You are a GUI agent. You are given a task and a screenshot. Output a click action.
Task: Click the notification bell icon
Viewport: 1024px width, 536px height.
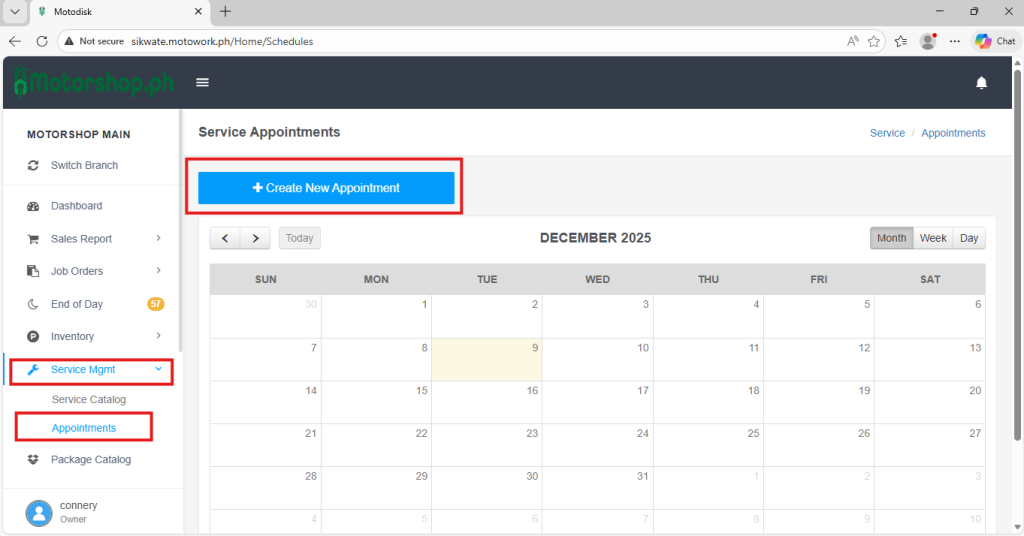(x=981, y=82)
